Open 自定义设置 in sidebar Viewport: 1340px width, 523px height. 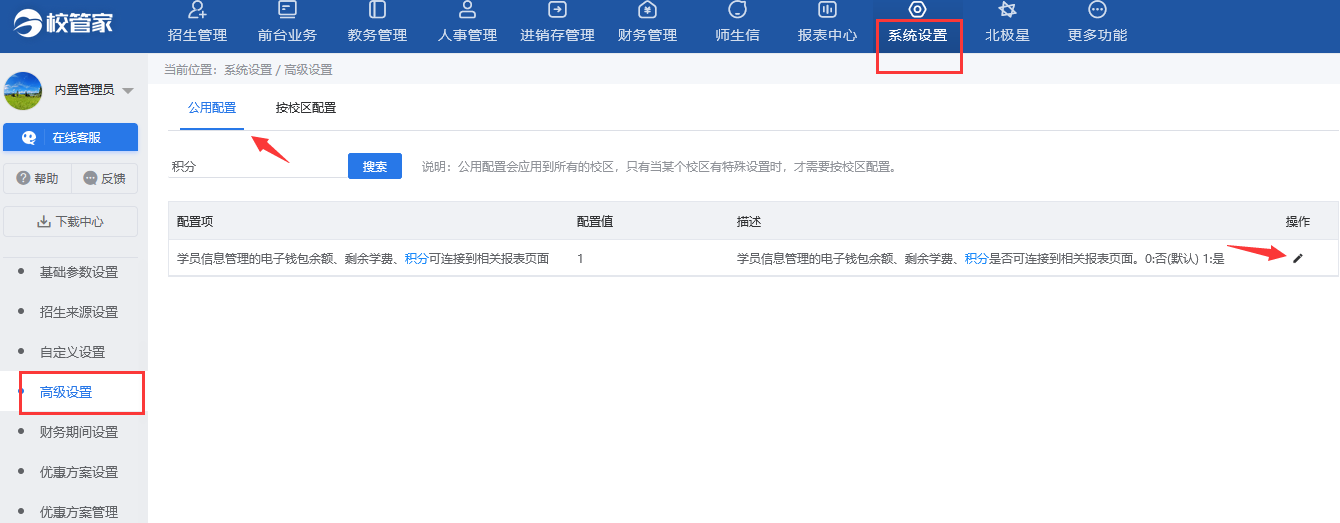(72, 352)
